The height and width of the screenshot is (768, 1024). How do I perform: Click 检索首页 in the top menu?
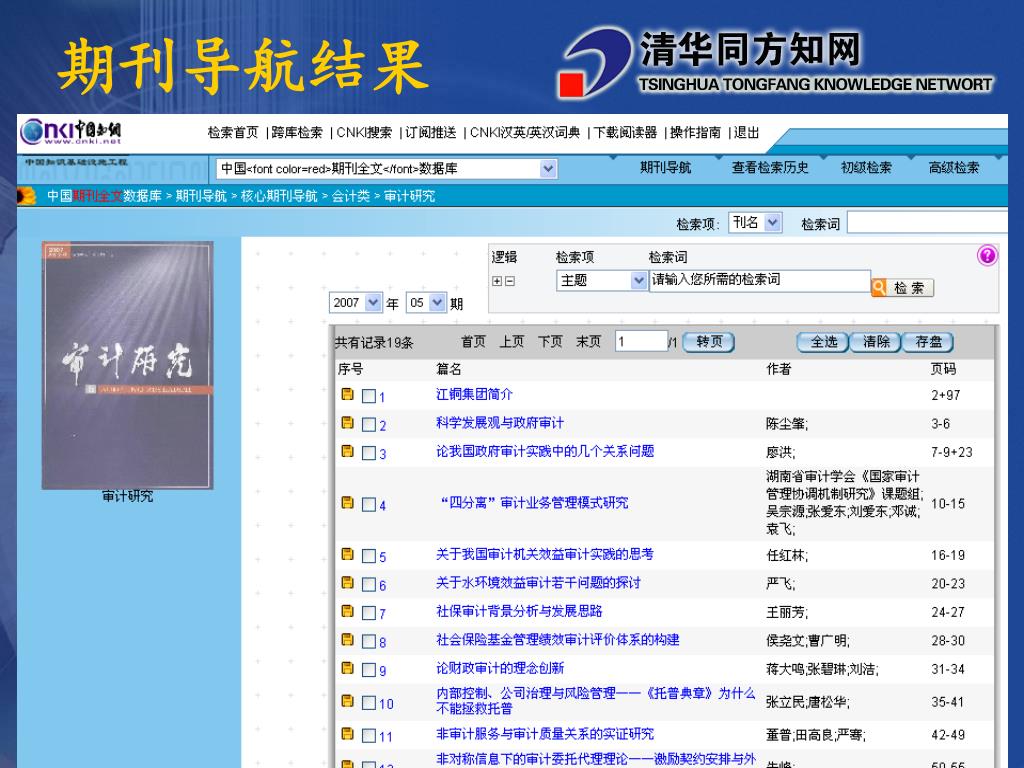[233, 133]
